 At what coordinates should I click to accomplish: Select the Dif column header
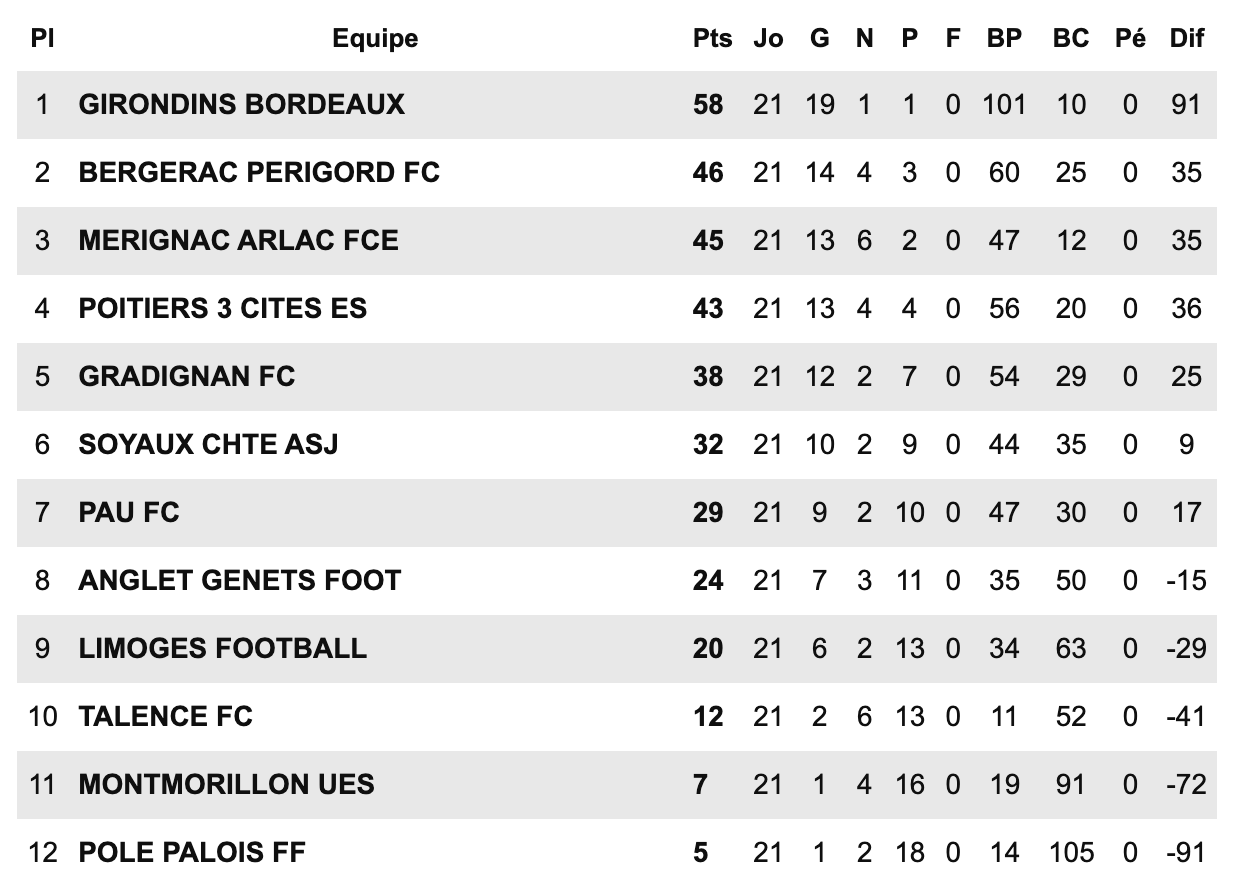coord(1187,39)
